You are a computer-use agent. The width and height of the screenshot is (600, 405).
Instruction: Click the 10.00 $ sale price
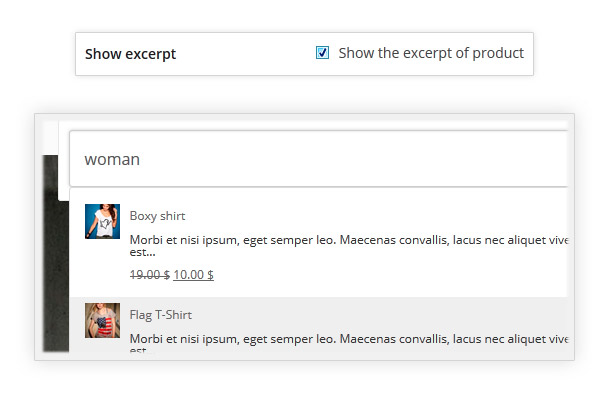(x=193, y=275)
